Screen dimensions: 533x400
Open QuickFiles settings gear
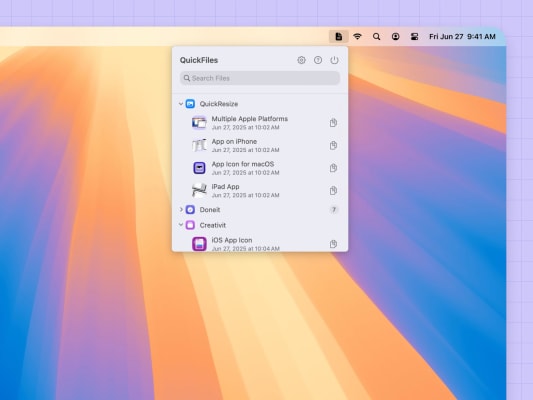coord(301,60)
